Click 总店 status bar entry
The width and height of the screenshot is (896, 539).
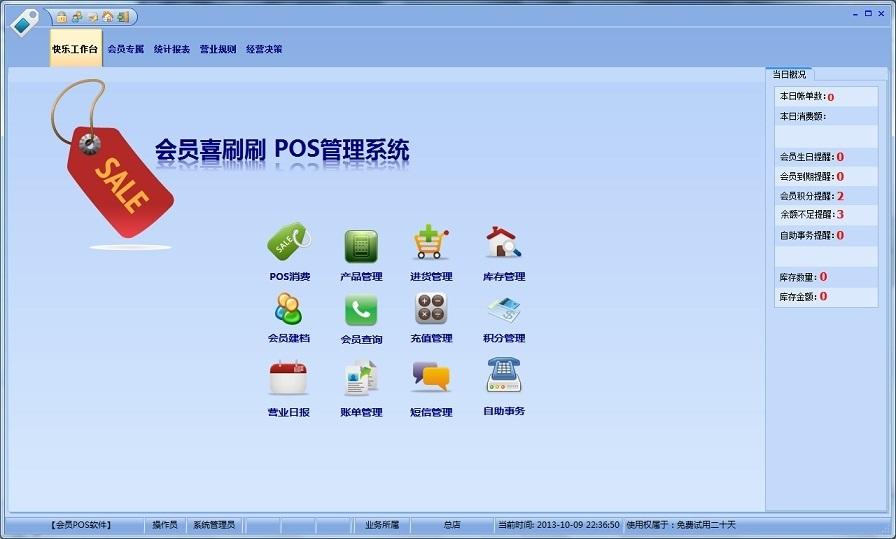[x=451, y=525]
